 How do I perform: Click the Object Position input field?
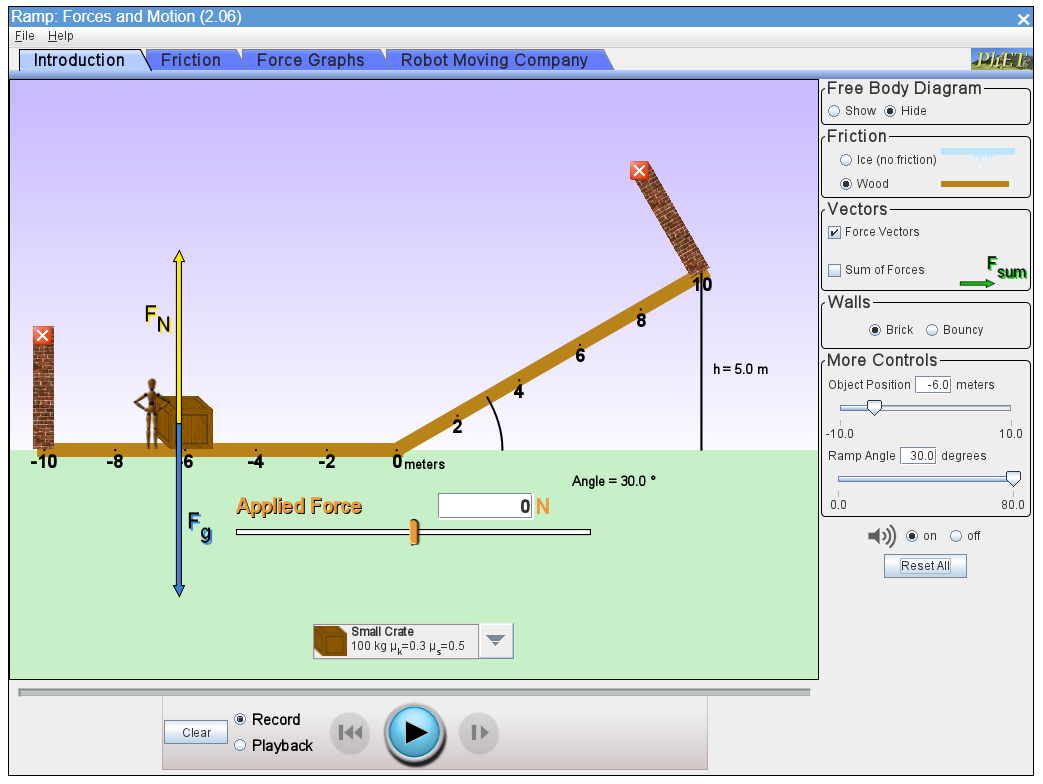(933, 385)
